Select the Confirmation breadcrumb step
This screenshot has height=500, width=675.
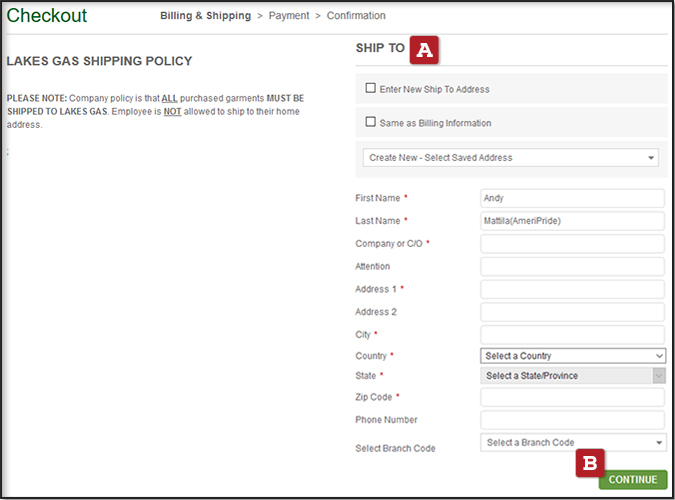point(356,16)
